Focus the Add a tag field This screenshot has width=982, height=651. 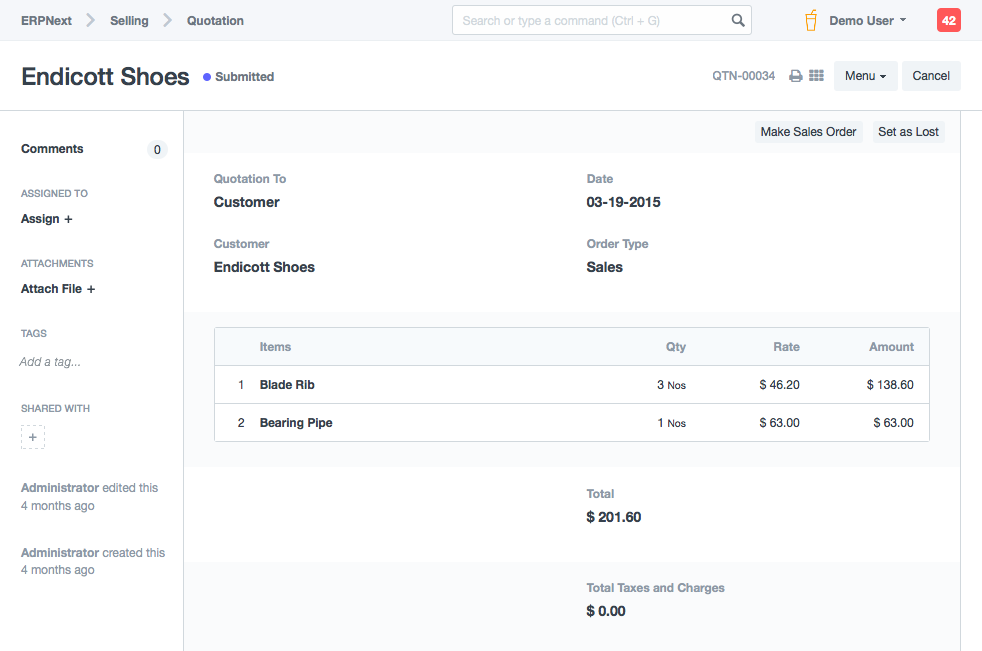[x=50, y=362]
